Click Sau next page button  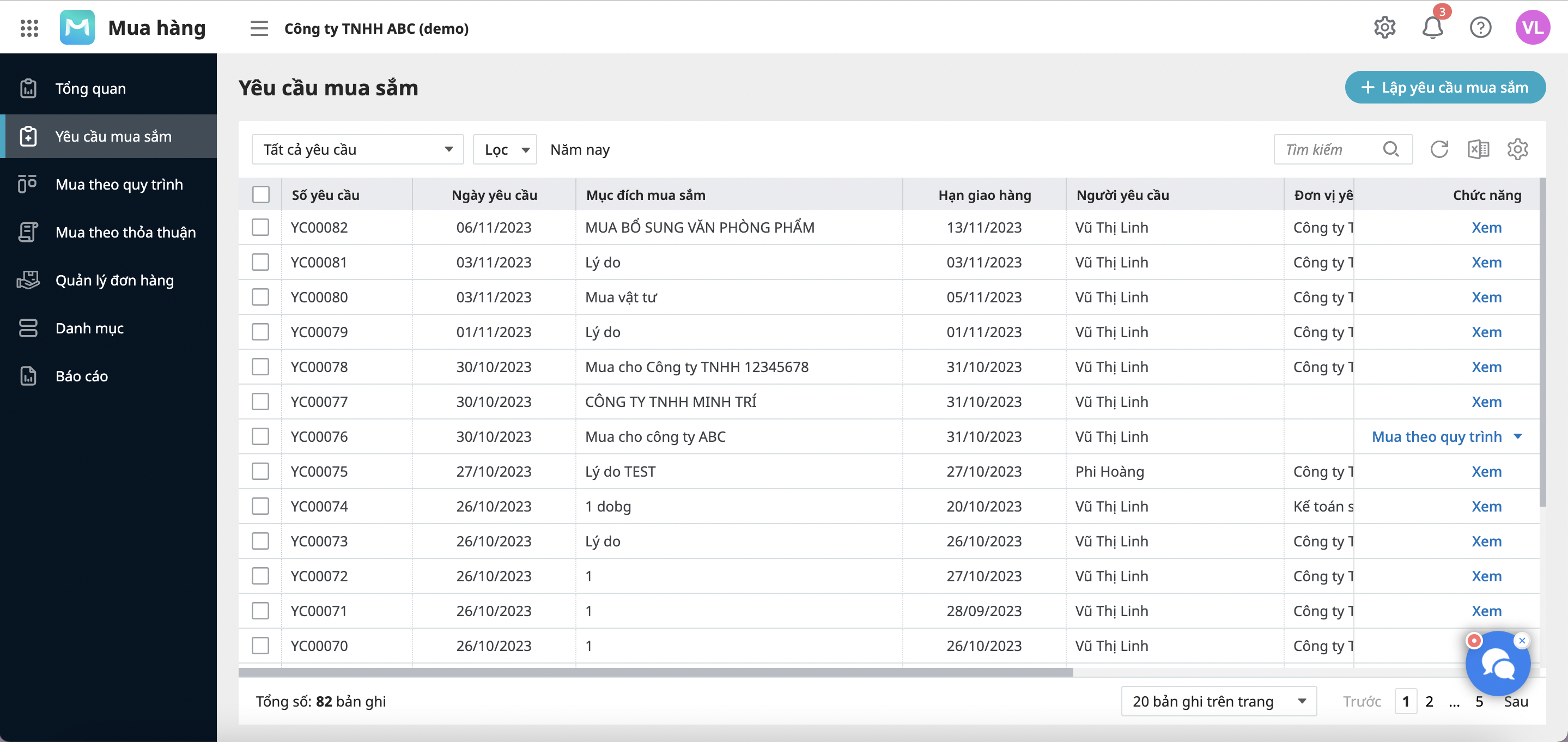1516,701
